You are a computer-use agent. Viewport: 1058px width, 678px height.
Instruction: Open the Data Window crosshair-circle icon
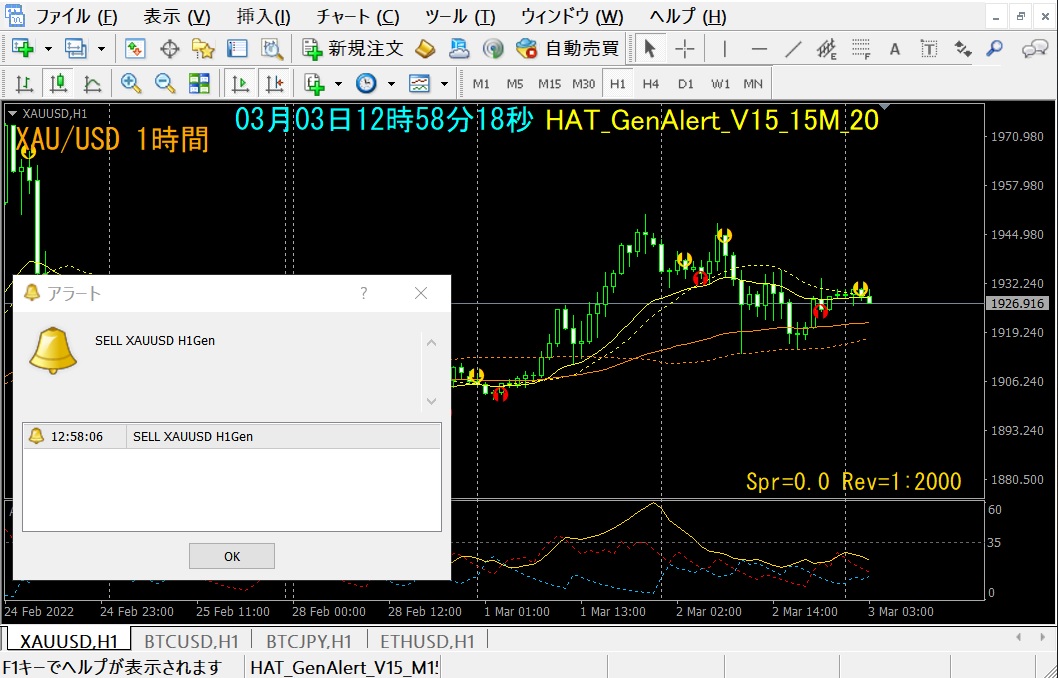(169, 49)
